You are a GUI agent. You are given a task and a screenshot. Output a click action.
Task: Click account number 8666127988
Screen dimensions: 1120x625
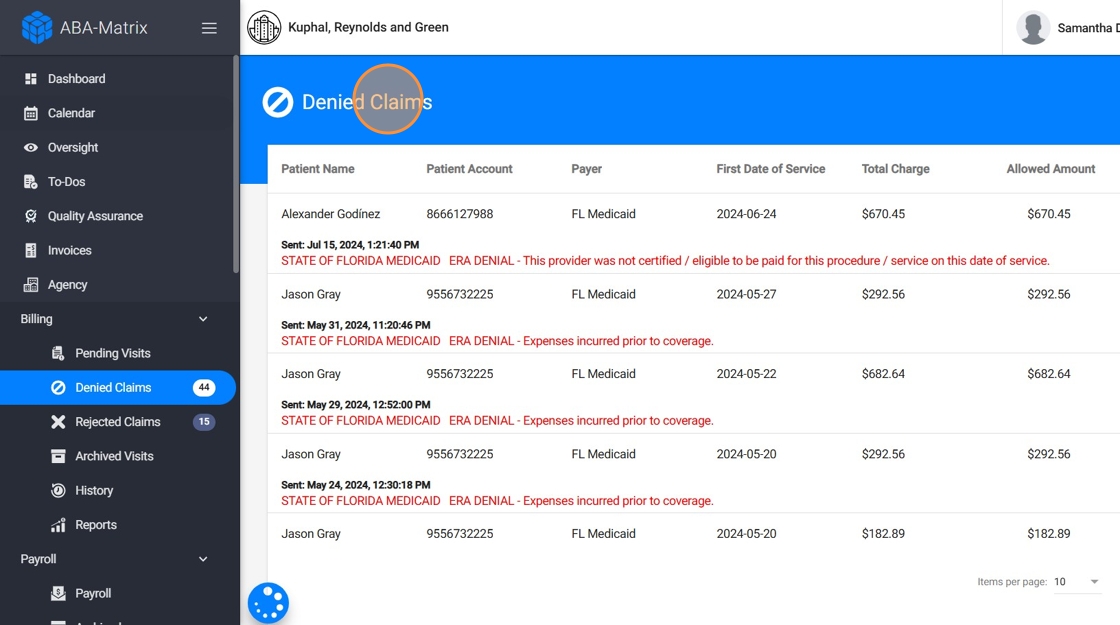[x=460, y=214]
